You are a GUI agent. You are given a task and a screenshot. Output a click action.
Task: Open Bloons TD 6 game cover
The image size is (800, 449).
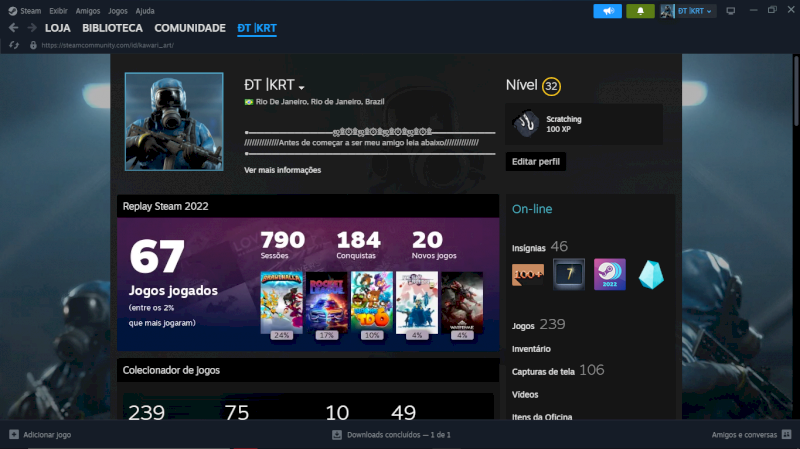(x=372, y=303)
